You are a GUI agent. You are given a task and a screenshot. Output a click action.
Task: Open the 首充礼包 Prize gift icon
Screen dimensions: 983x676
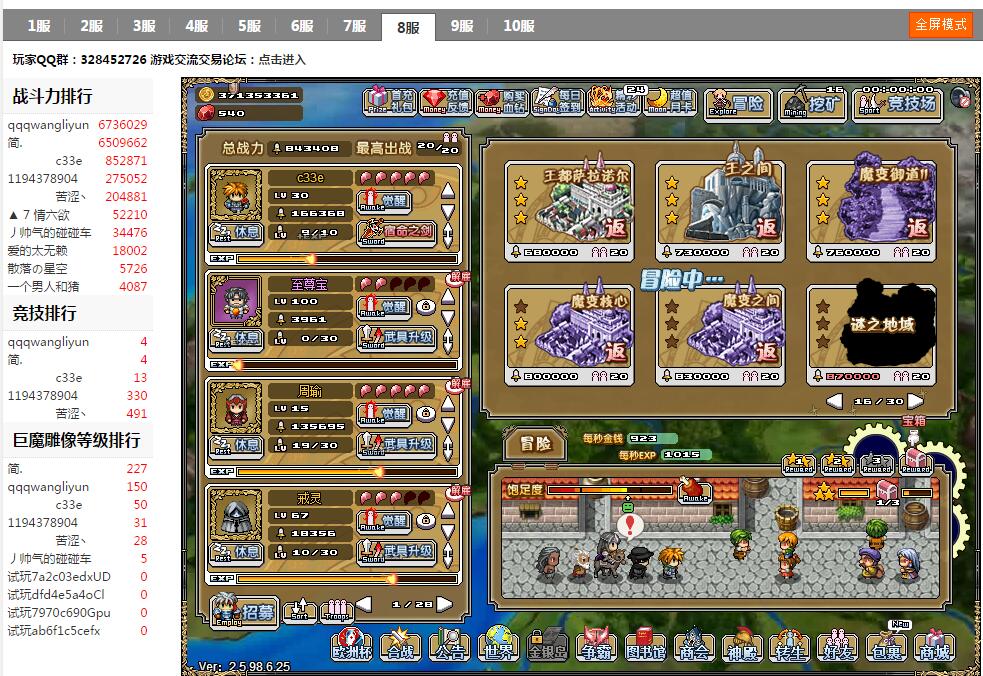click(389, 100)
